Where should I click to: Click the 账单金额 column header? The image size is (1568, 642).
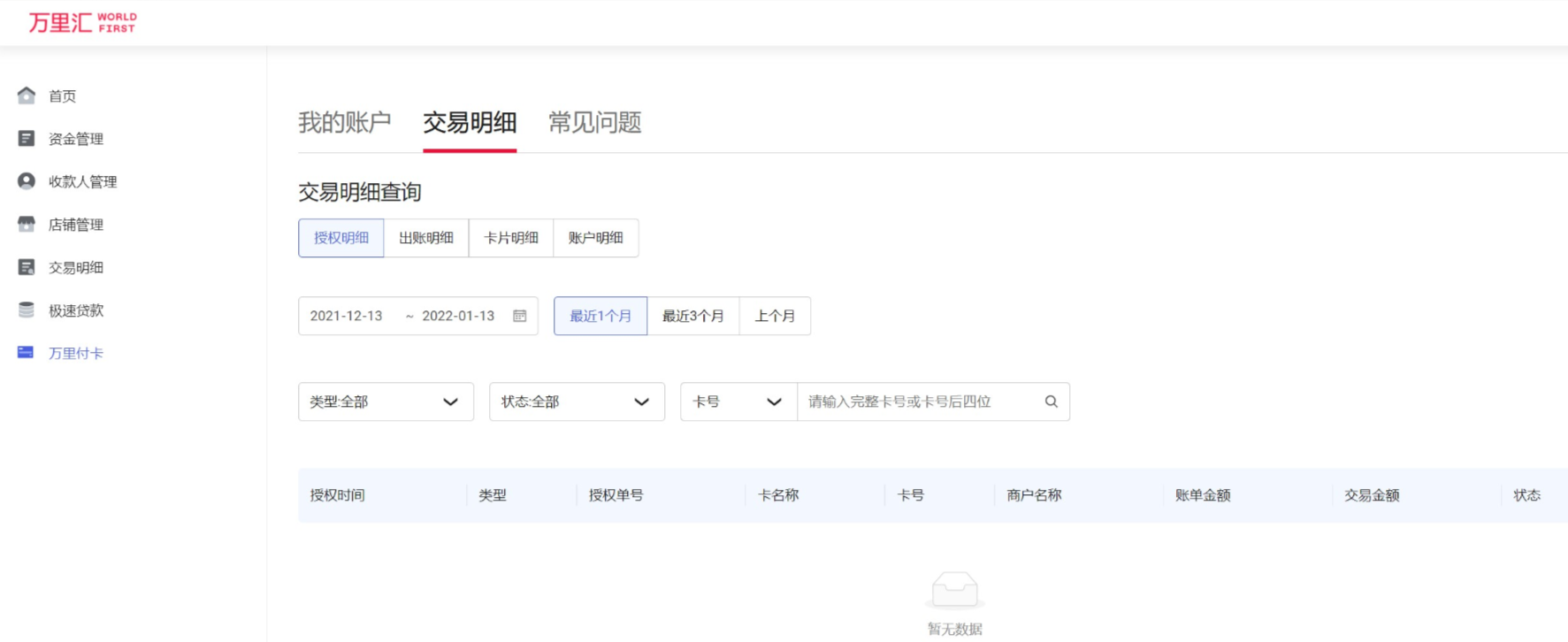(x=1203, y=495)
